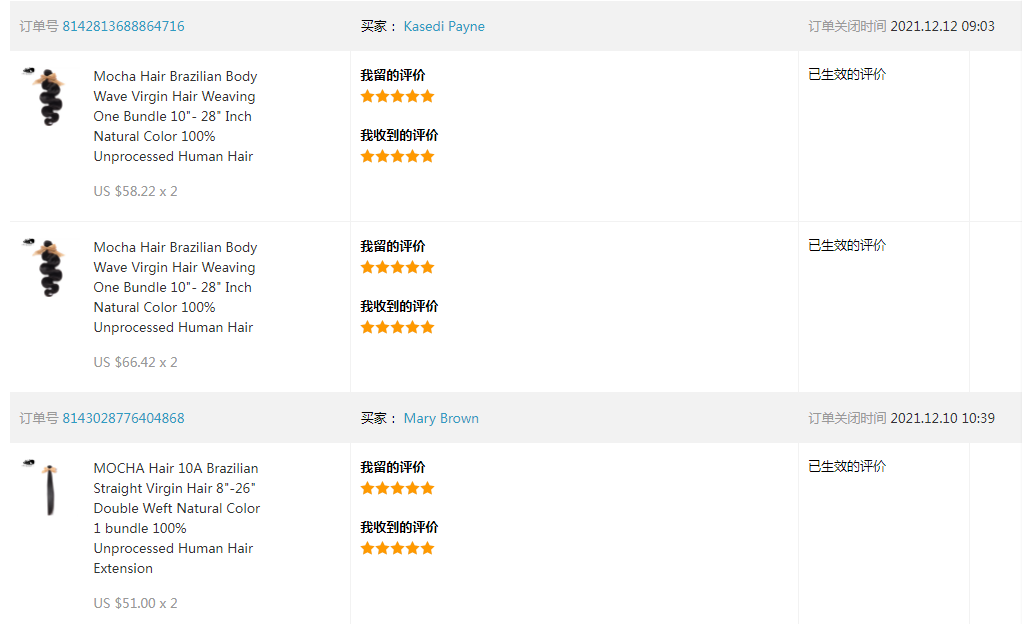The height and width of the screenshot is (624, 1022).
Task: Click the second star in Kasedi's 我留的评价 row
Action: pos(383,95)
